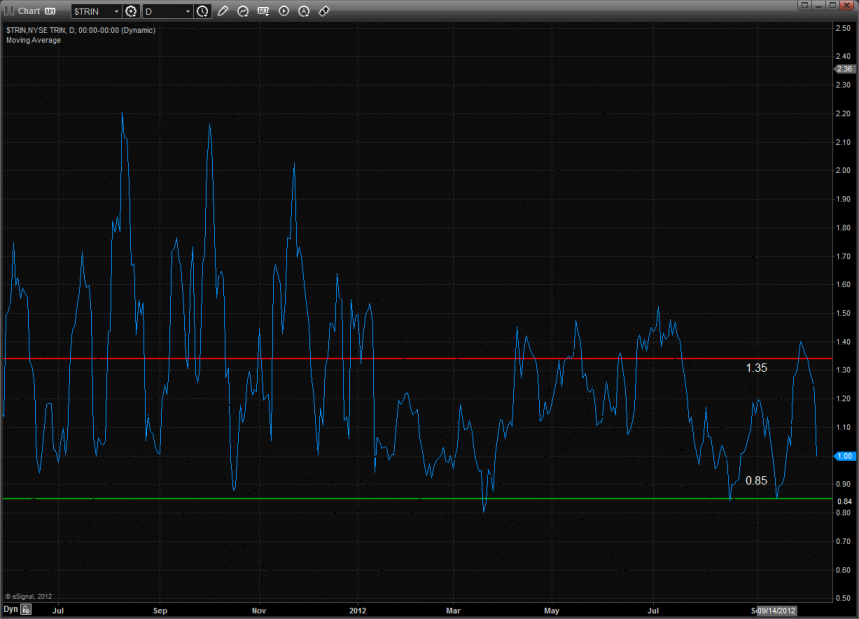Image resolution: width=859 pixels, height=619 pixels.
Task: Click the 09/14/2012 date marker on time axis
Action: click(775, 608)
